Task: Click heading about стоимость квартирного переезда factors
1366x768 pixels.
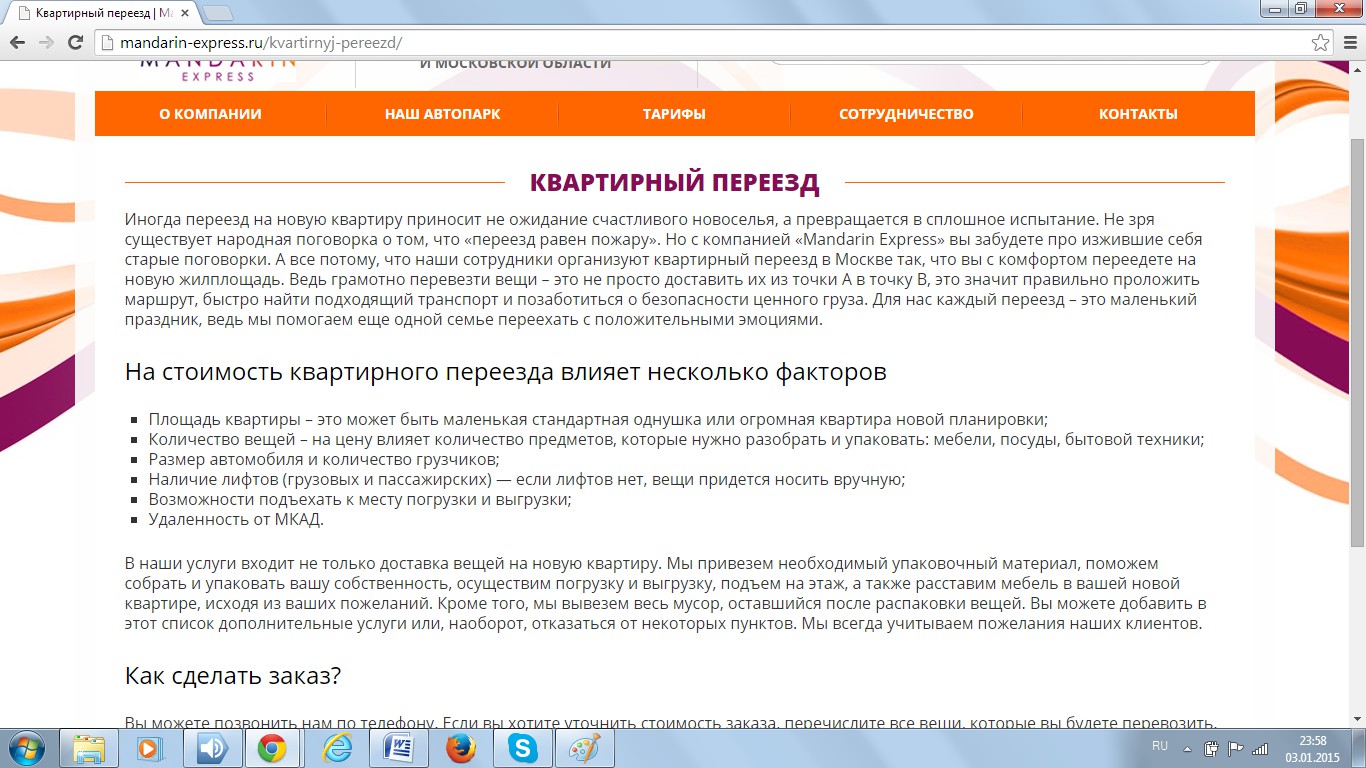Action: [x=505, y=373]
